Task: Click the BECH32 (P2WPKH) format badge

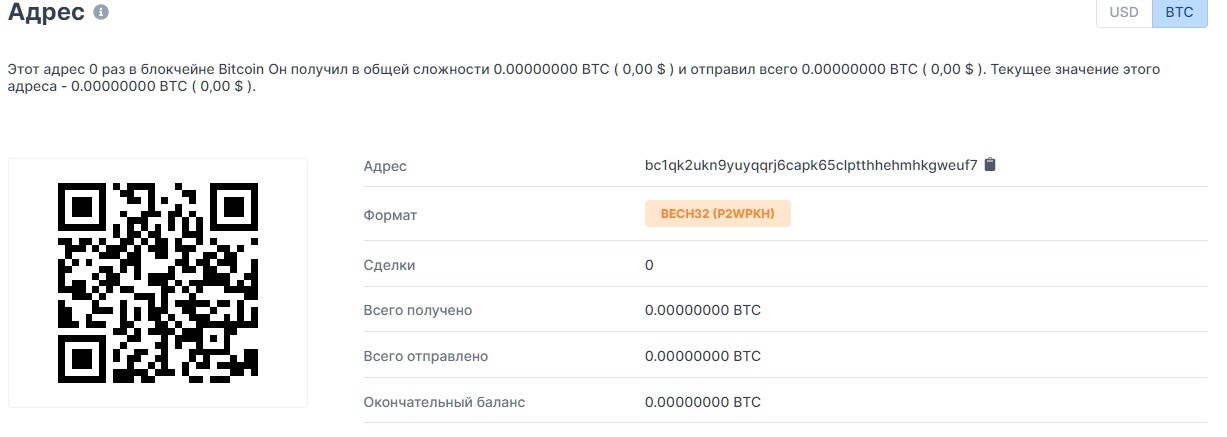Action: tap(718, 213)
